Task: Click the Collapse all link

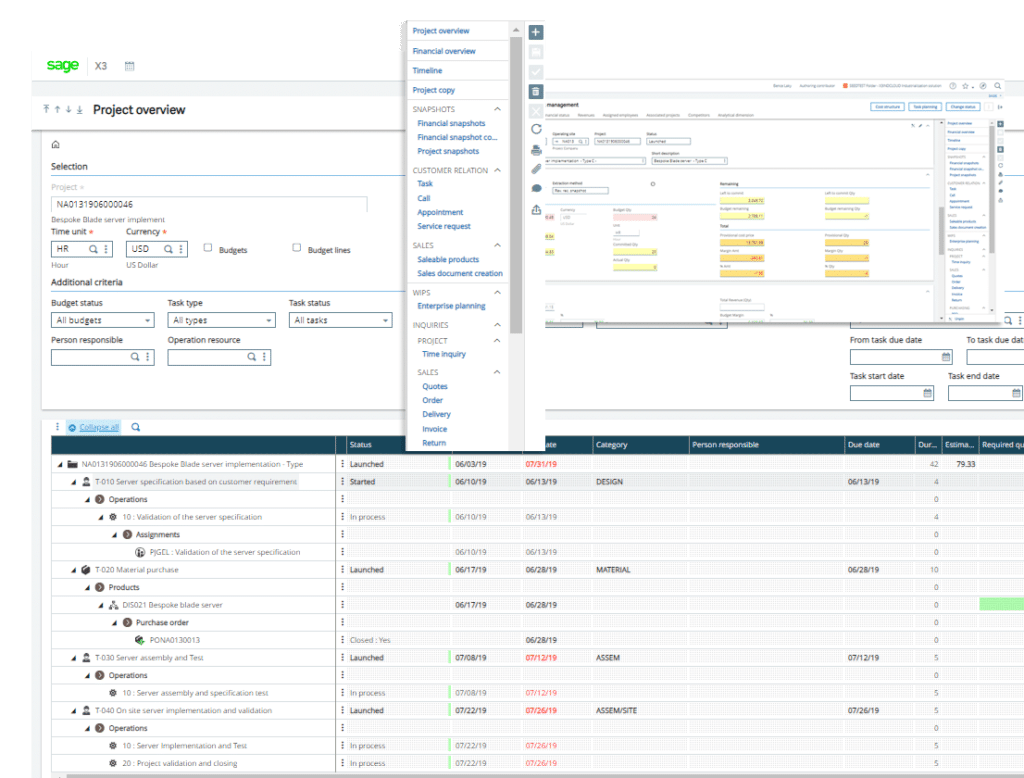Action: [x=98, y=427]
